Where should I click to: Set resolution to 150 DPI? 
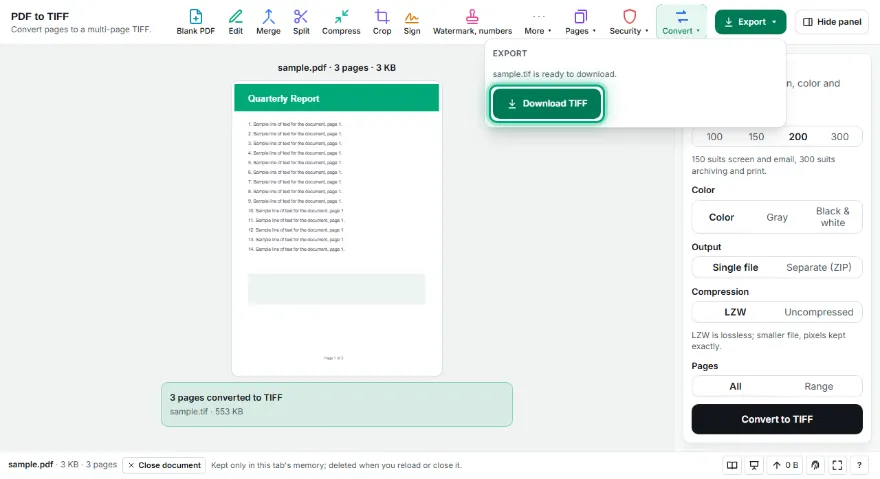756,136
